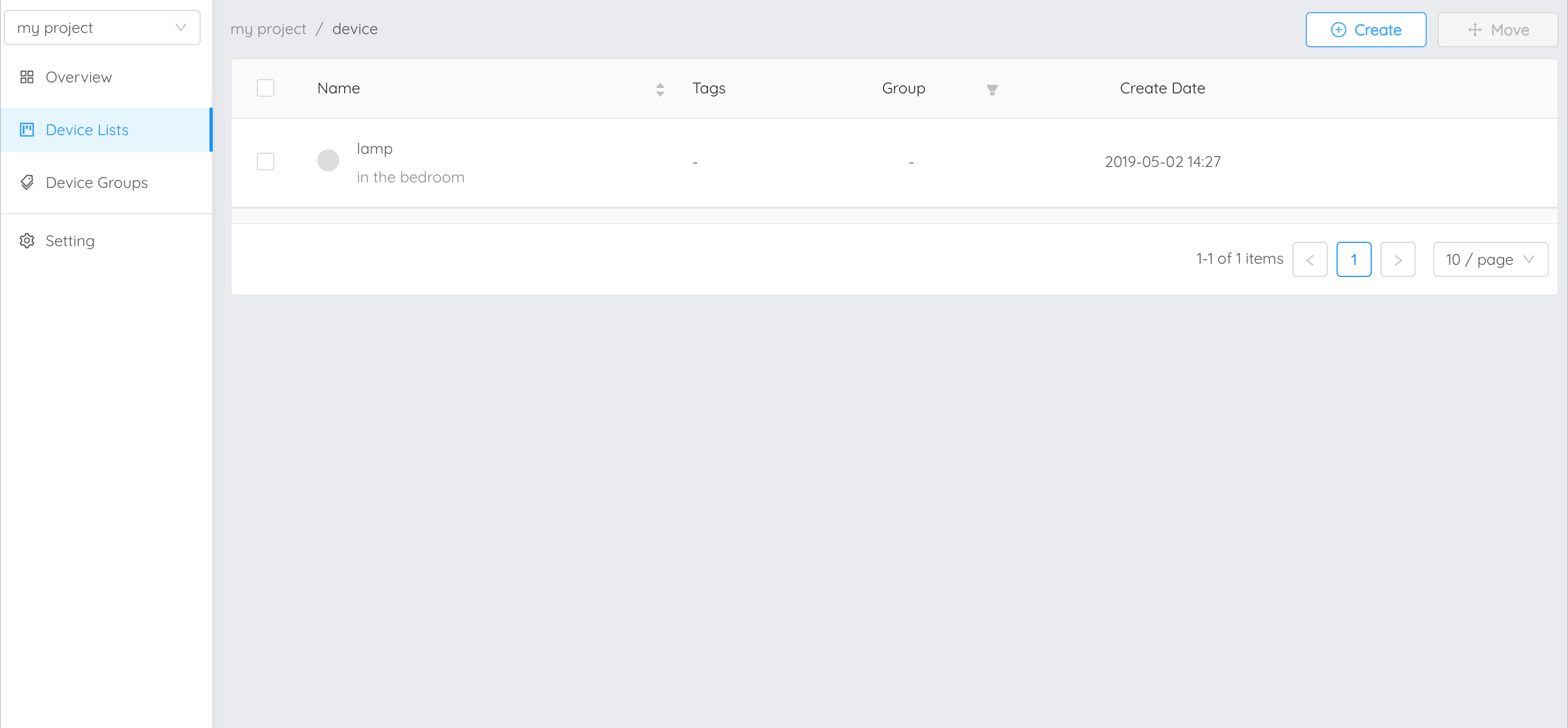The image size is (1568, 728).
Task: Expand the items per page selector
Action: point(1490,260)
